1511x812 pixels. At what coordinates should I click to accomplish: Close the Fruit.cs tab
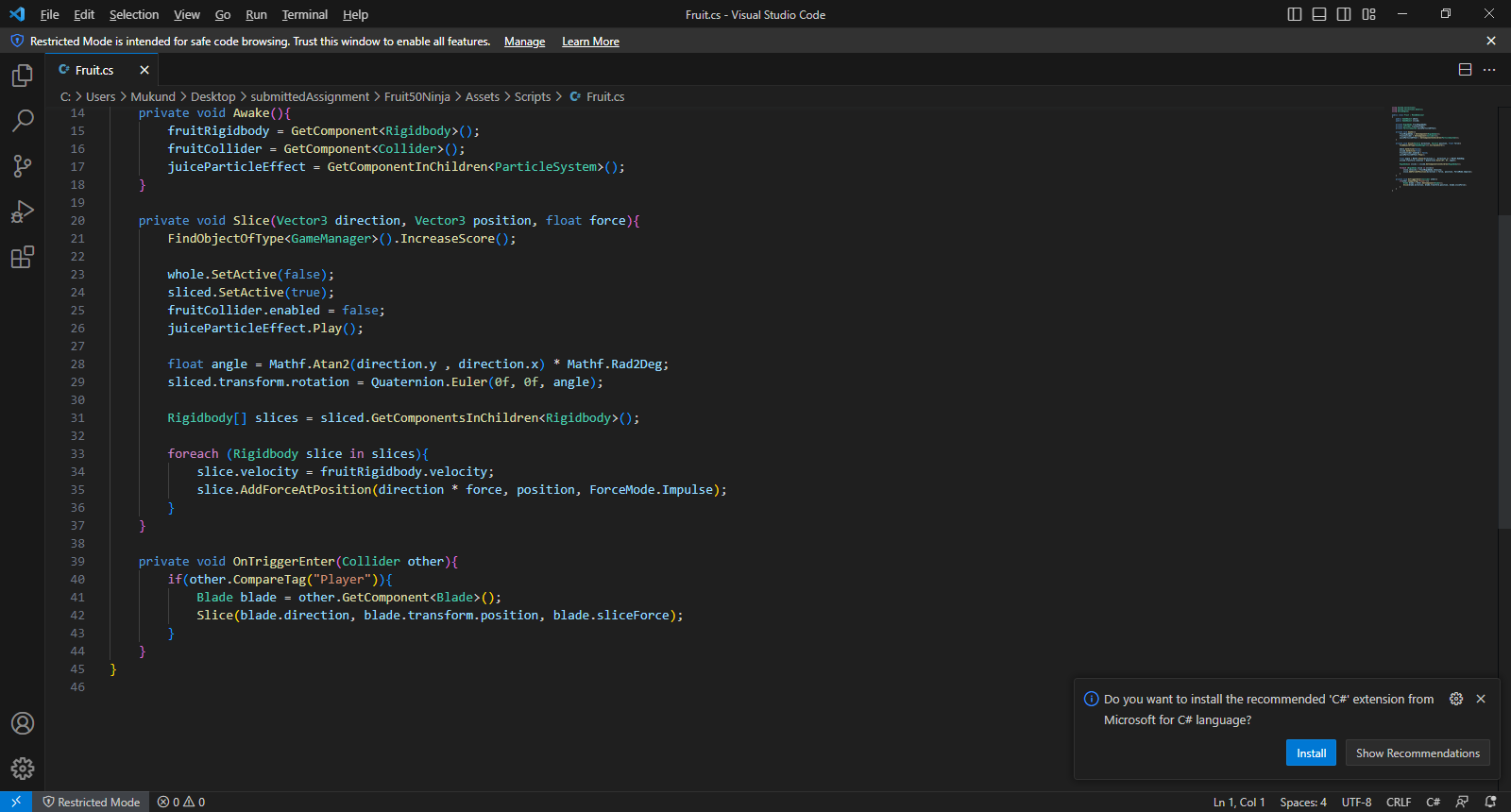144,70
